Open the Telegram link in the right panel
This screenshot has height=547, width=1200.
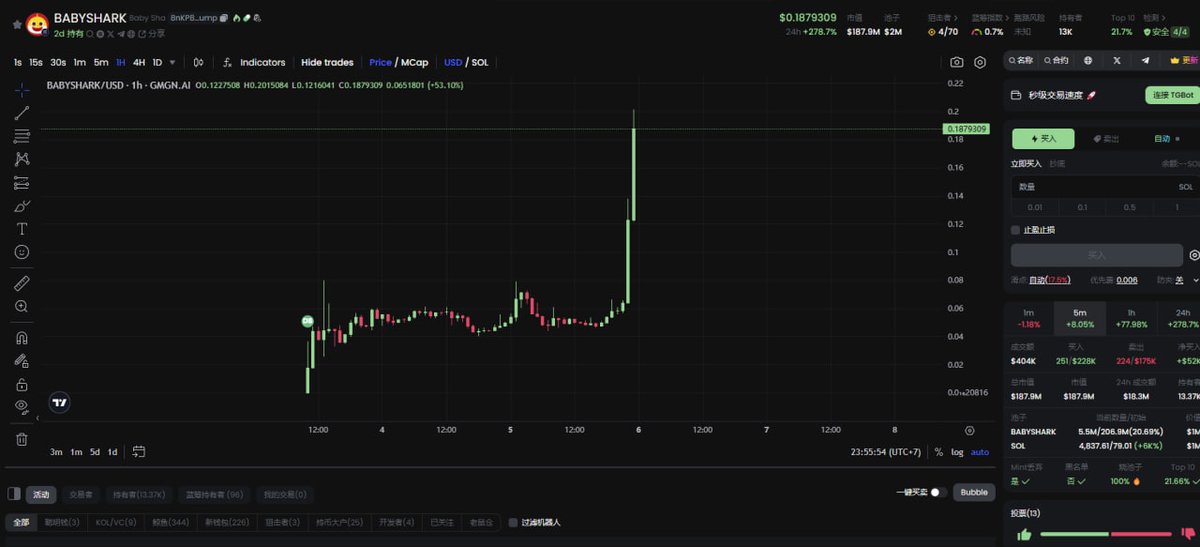(1146, 60)
